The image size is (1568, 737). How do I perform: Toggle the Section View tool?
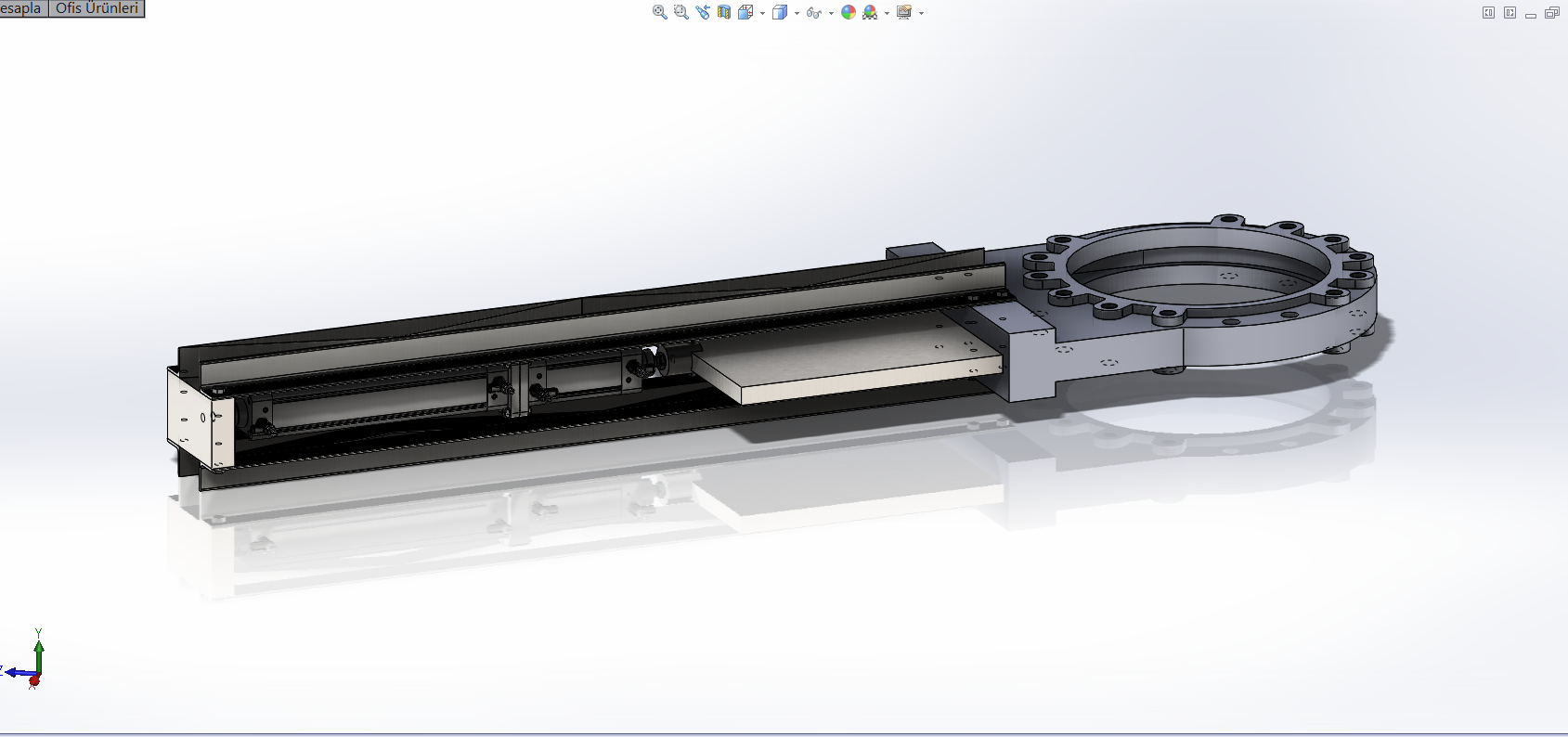click(724, 12)
